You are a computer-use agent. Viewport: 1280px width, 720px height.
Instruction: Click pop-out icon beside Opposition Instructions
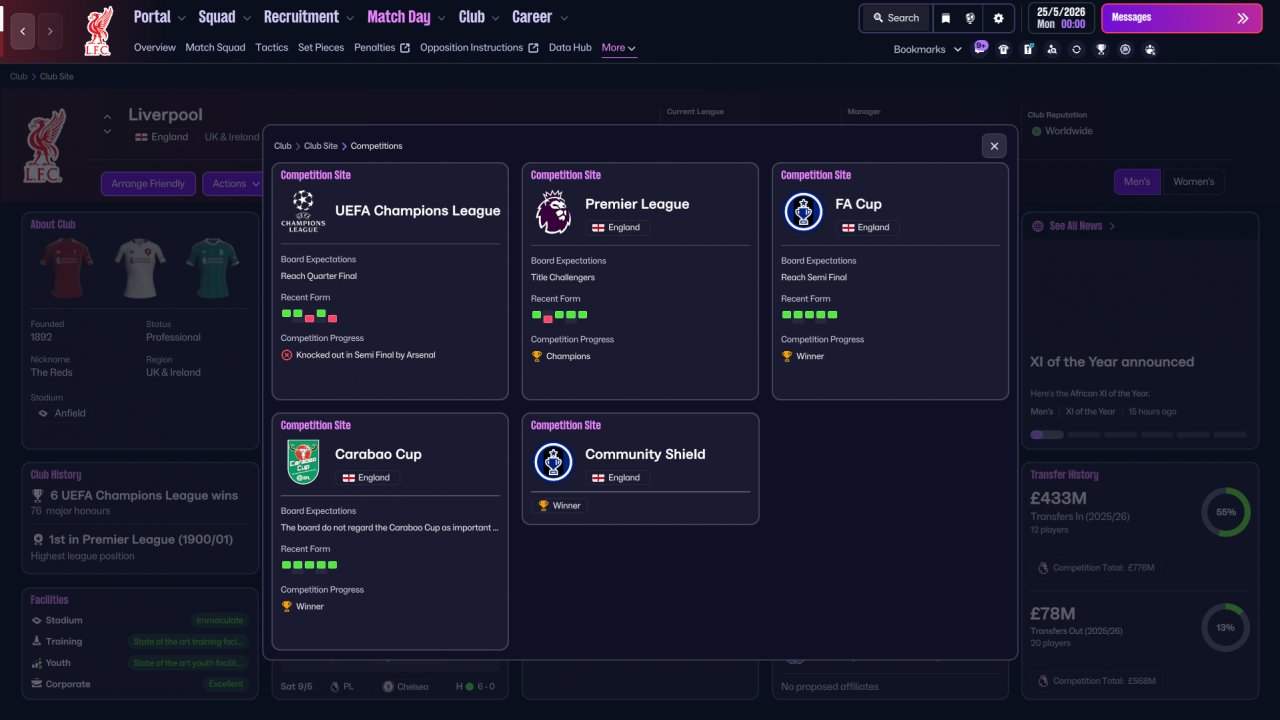(x=533, y=48)
